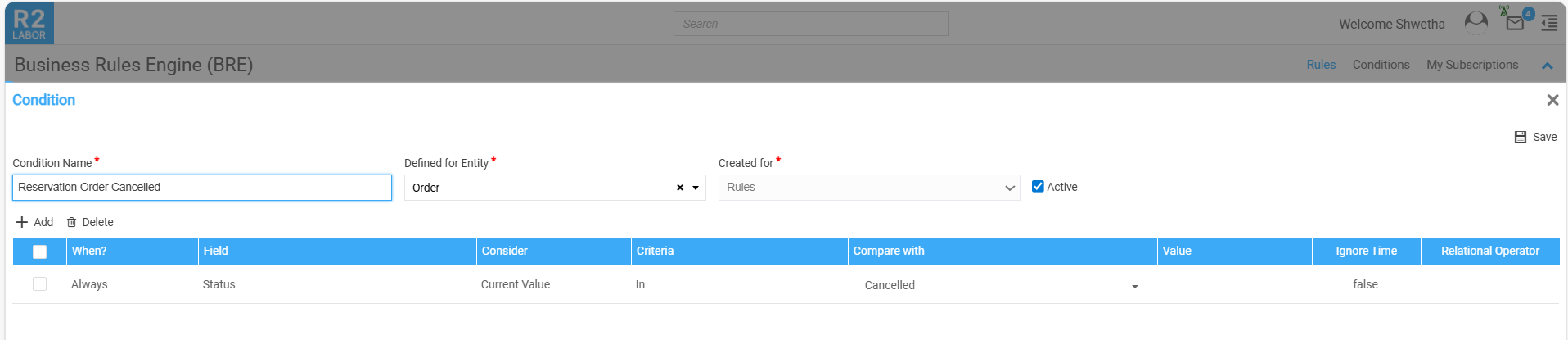Close the Condition panel

click(1552, 100)
